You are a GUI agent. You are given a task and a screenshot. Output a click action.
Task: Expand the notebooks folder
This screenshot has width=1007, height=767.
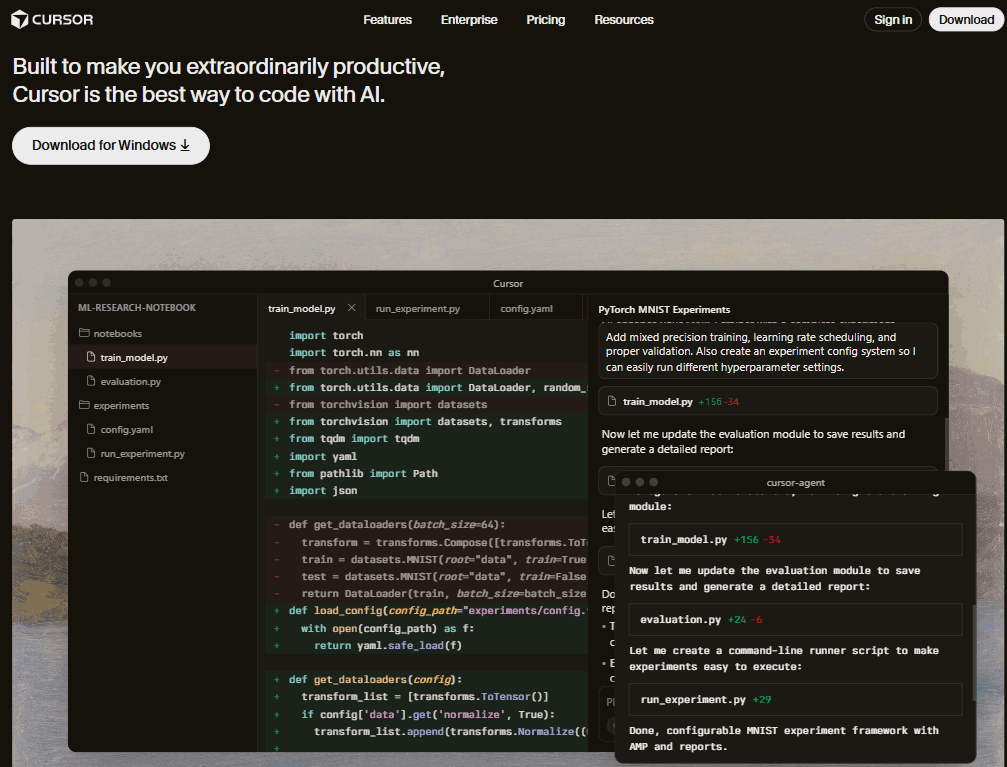(x=118, y=333)
